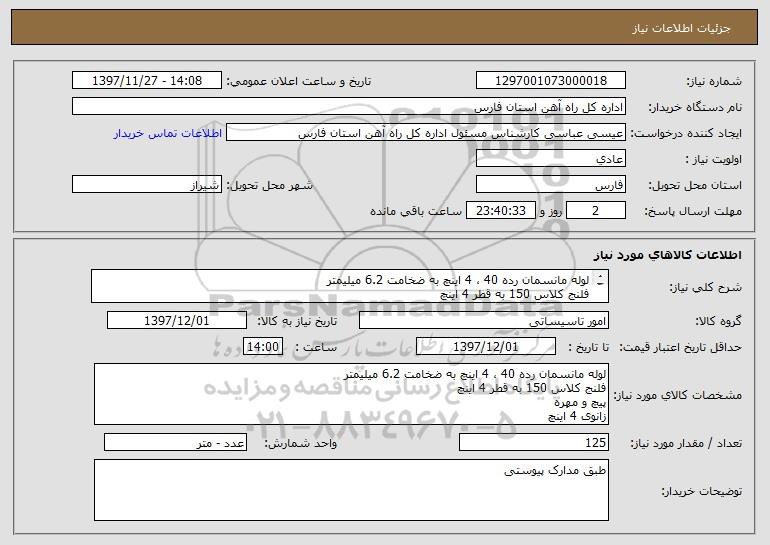Click the label شهر محل تحويل
Screen dimensions: 770x545
click(x=269, y=185)
